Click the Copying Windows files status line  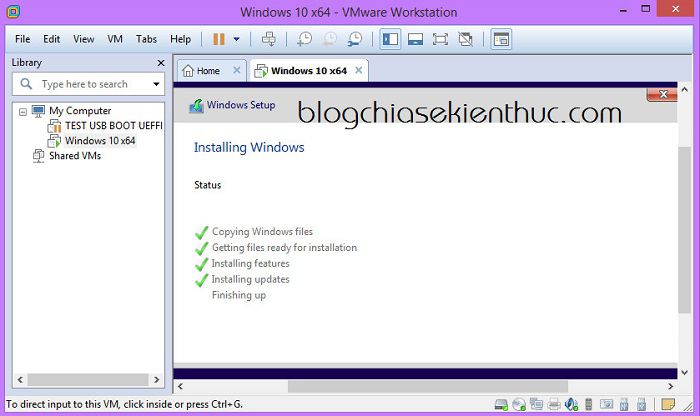click(262, 232)
